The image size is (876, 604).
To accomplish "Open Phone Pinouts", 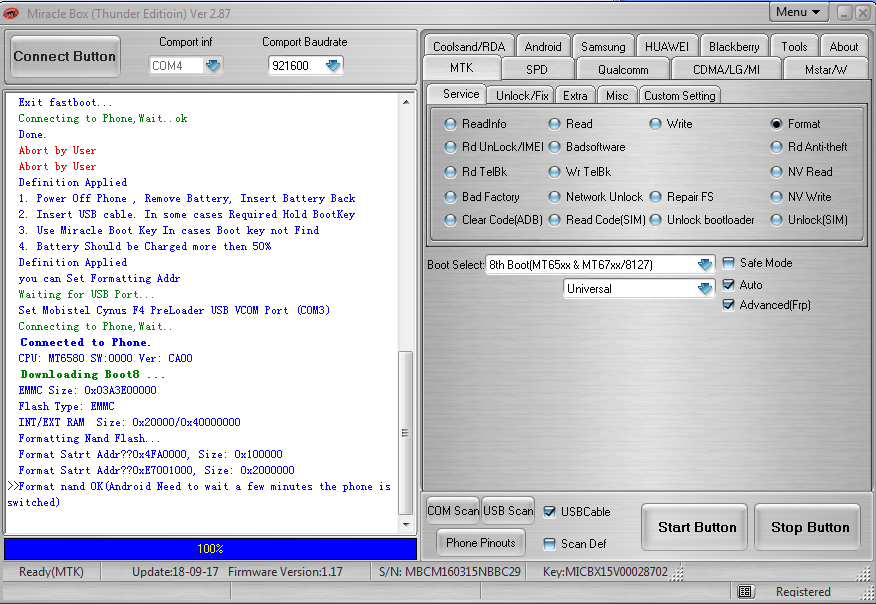I will [x=480, y=543].
